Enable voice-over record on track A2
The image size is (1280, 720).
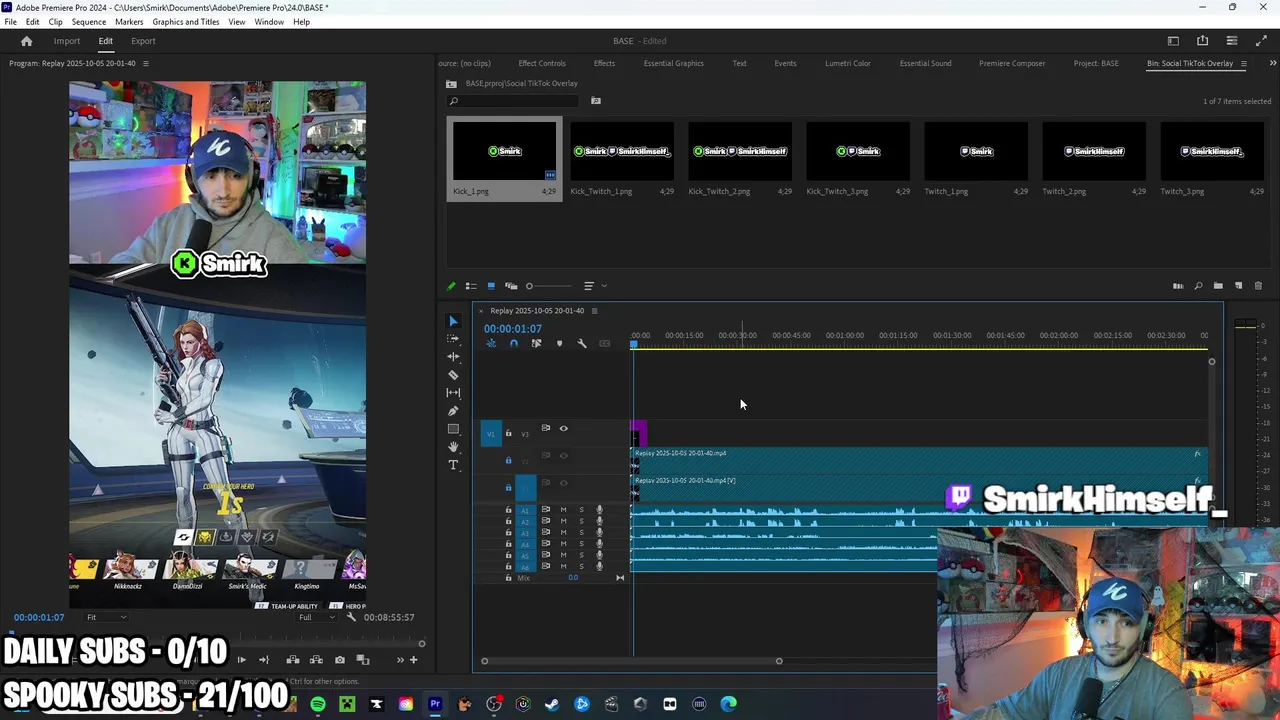point(599,521)
